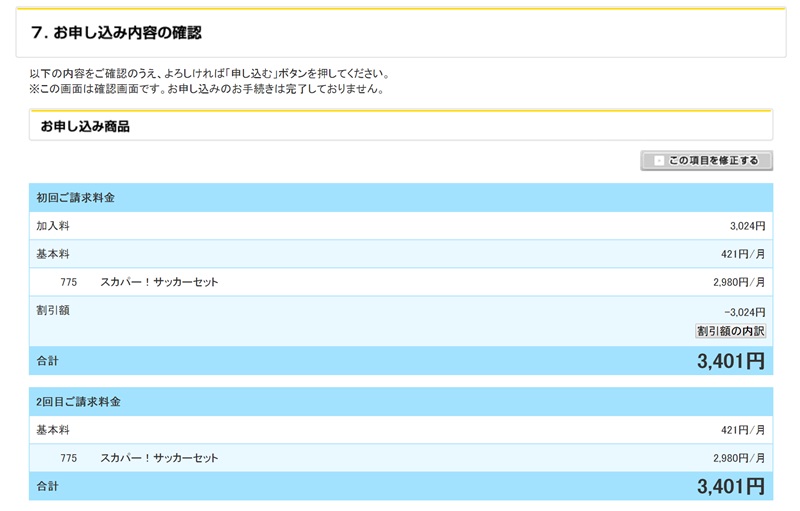Select the -3,024円 discount value

tap(745, 312)
